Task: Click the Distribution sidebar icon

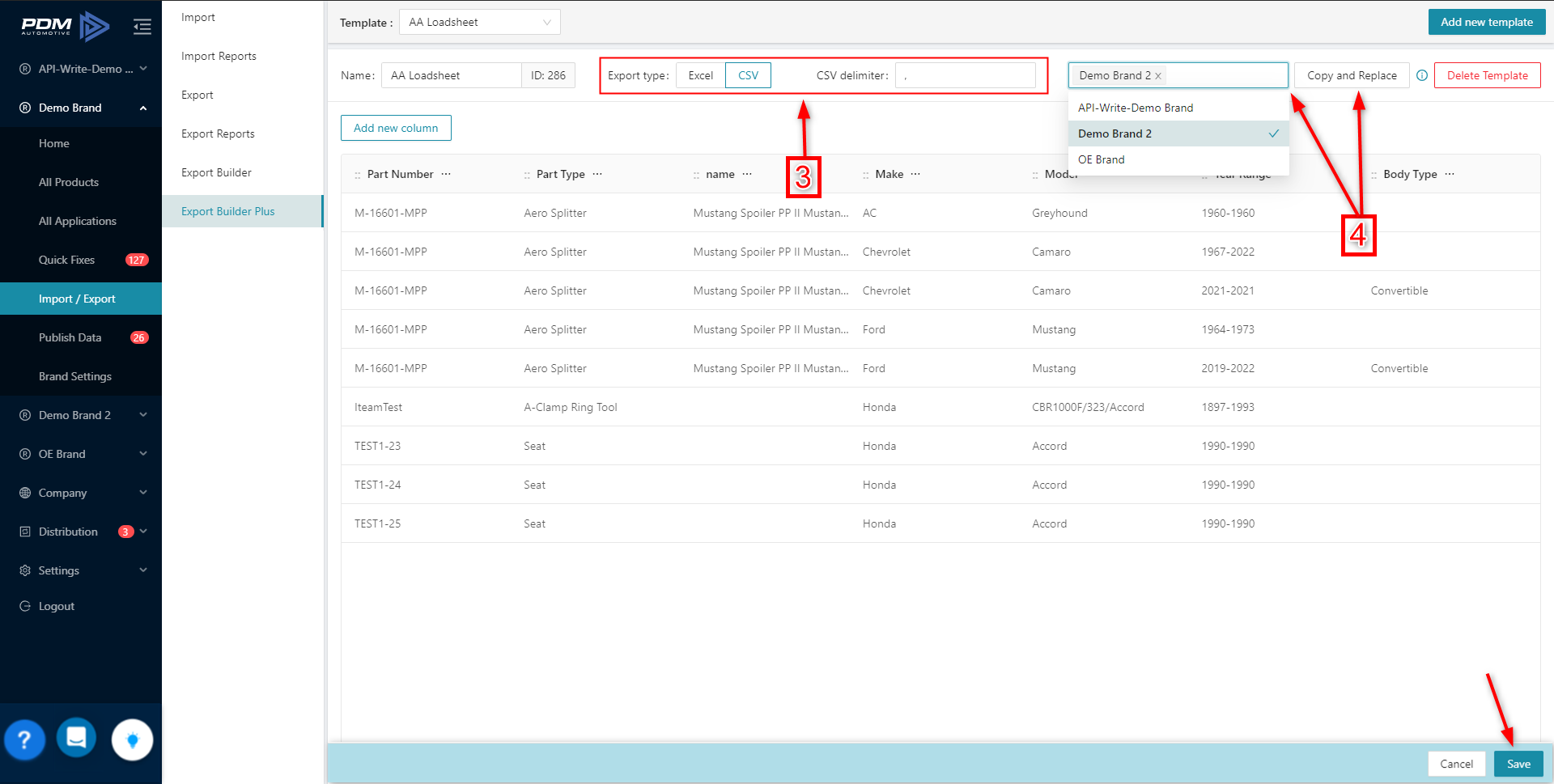Action: point(25,532)
